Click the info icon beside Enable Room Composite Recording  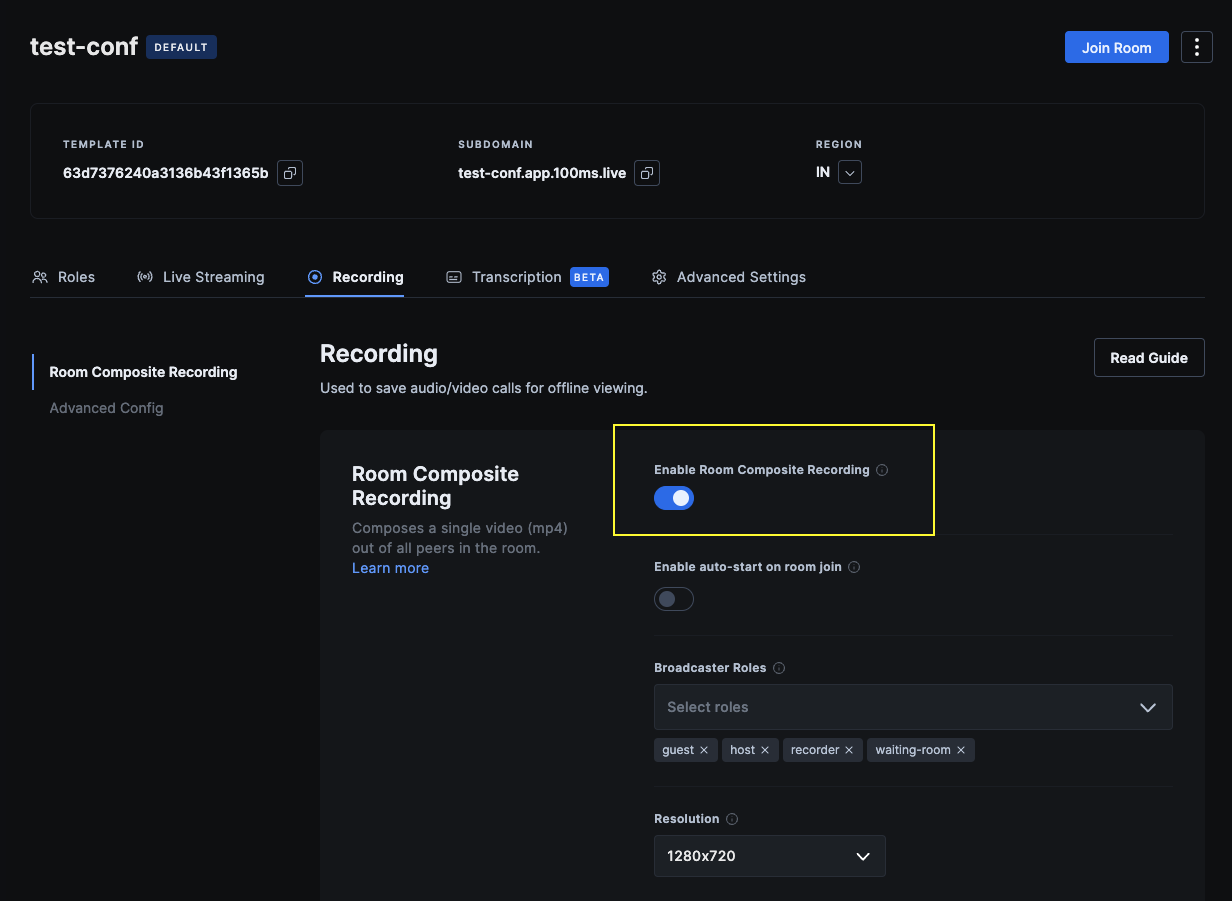tap(882, 469)
